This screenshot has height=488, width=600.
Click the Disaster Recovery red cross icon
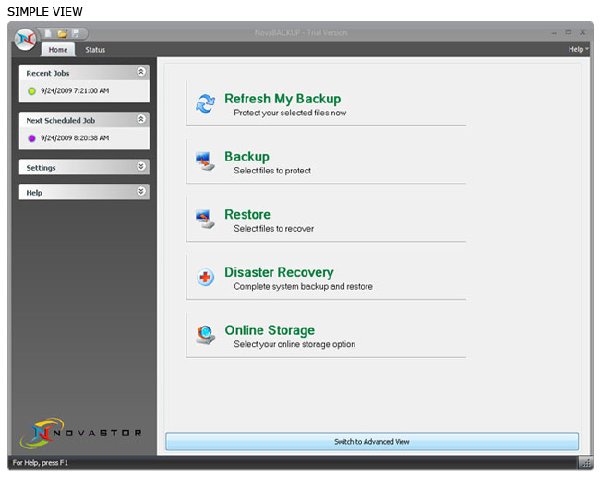pos(205,277)
